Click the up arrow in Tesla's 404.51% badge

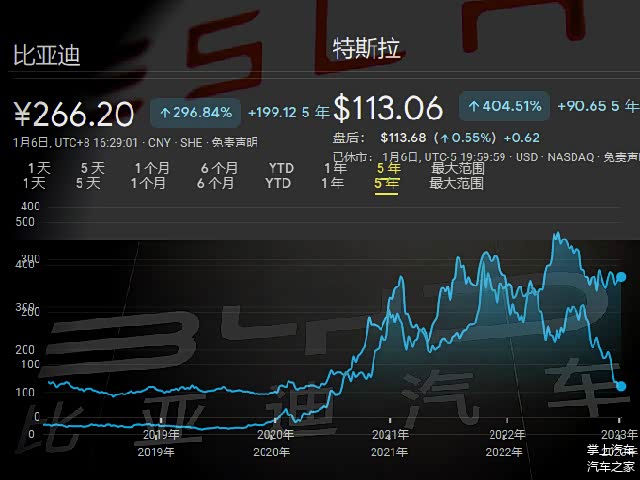472,106
